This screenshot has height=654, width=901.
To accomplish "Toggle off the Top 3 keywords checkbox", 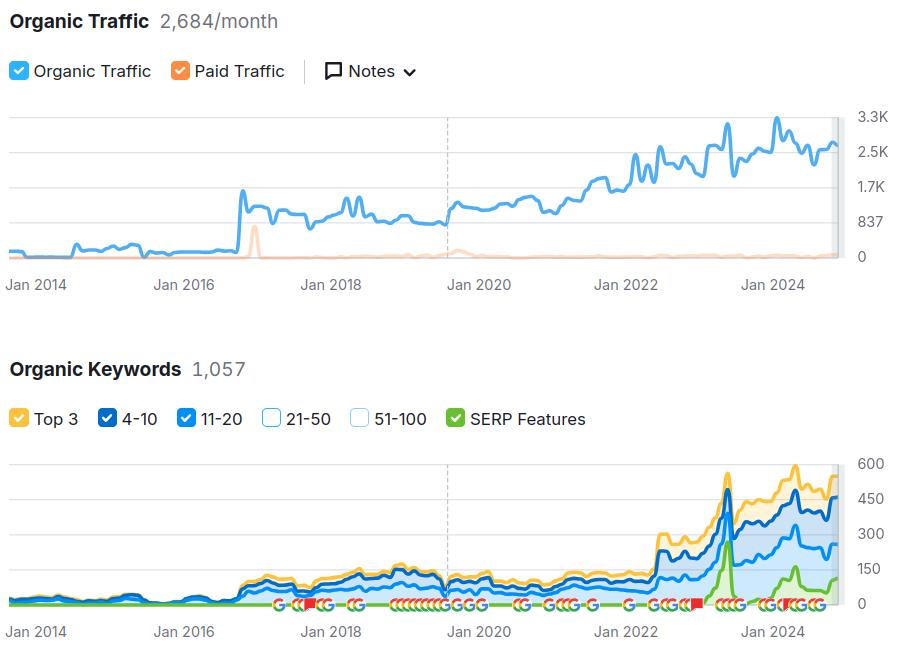I will pos(19,419).
